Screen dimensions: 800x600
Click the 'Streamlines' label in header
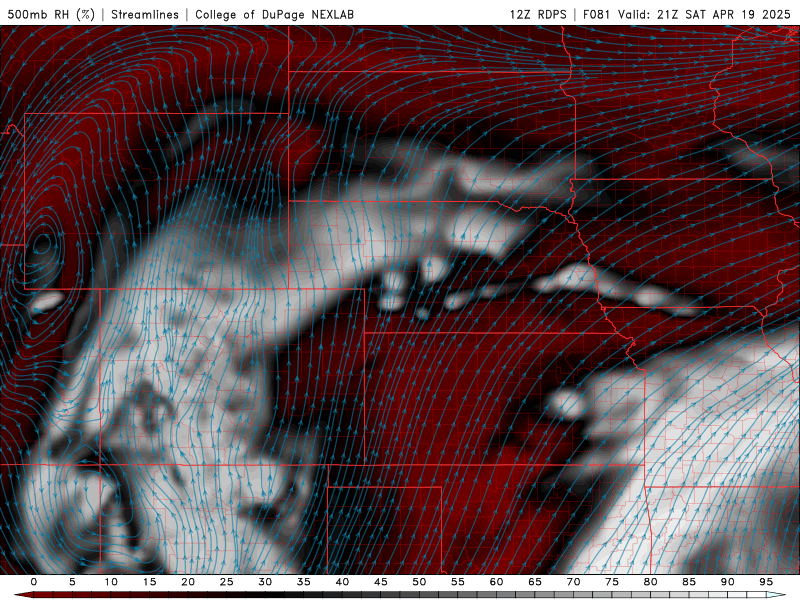click(145, 14)
